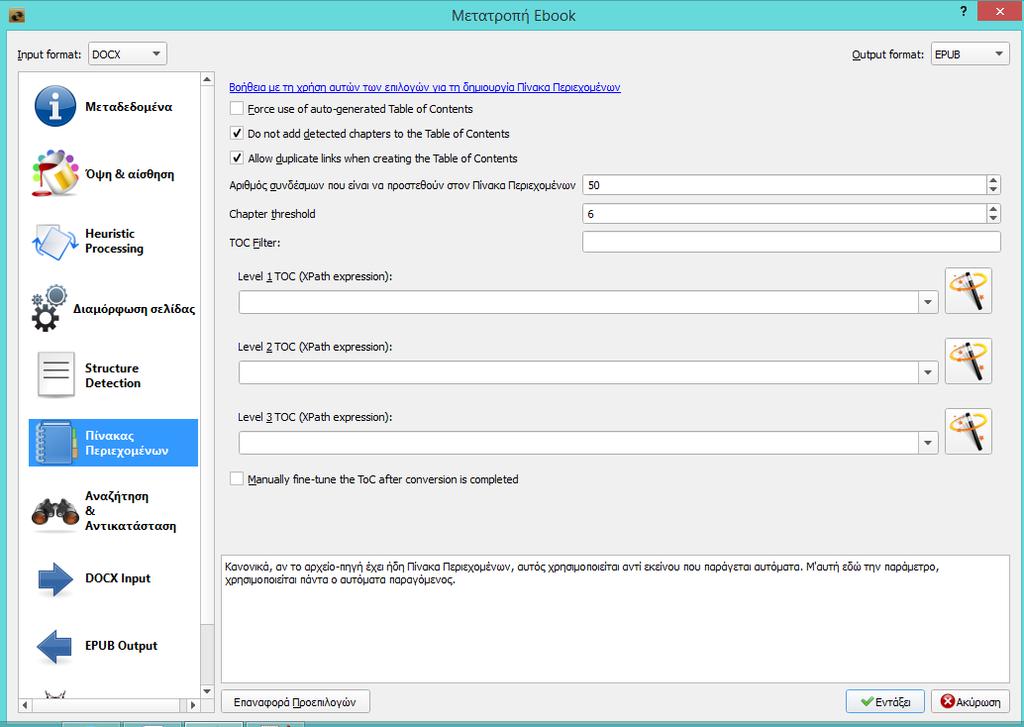Viewport: 1024px width, 727px height.
Task: Expand the Level 2 TOC XPath dropdown
Action: coord(927,372)
